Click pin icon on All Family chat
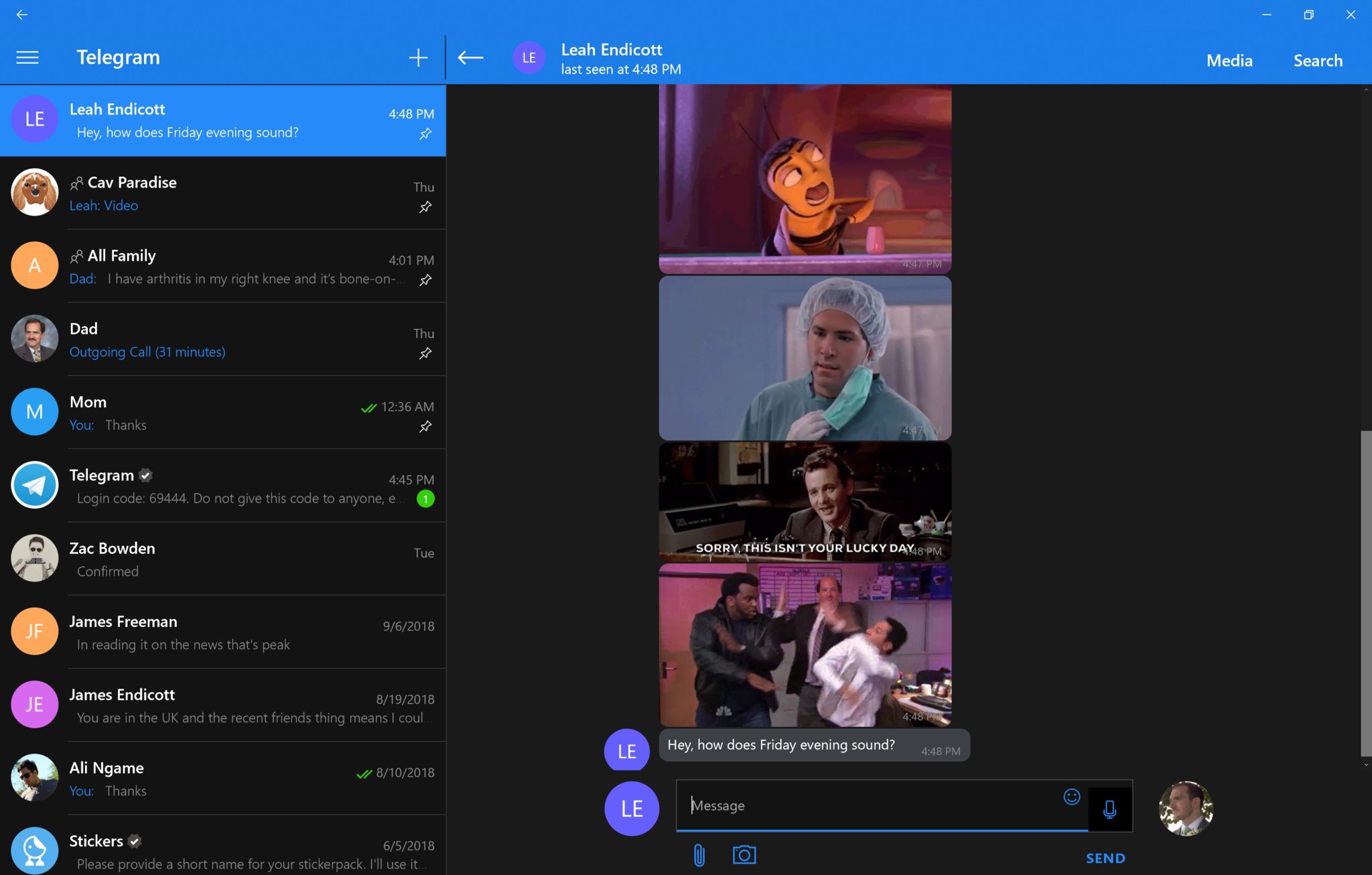The width and height of the screenshot is (1372, 875). [x=425, y=280]
